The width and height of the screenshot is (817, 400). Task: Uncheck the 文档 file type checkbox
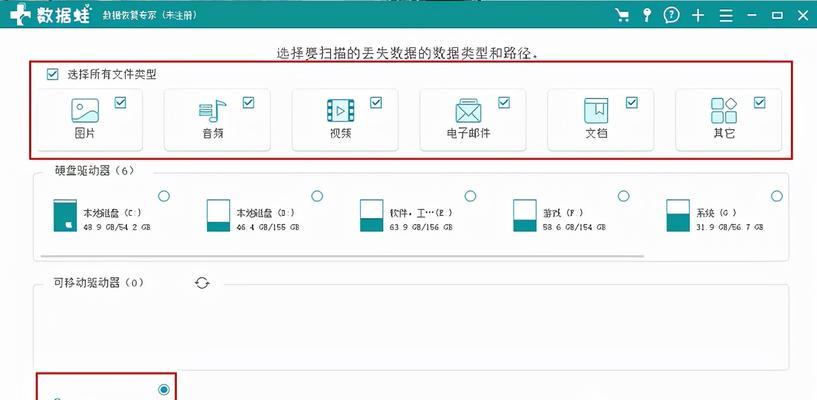point(632,103)
